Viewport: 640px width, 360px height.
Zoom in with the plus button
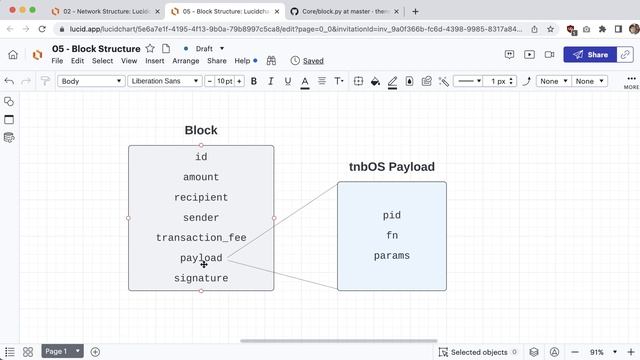pyautogui.click(x=631, y=352)
